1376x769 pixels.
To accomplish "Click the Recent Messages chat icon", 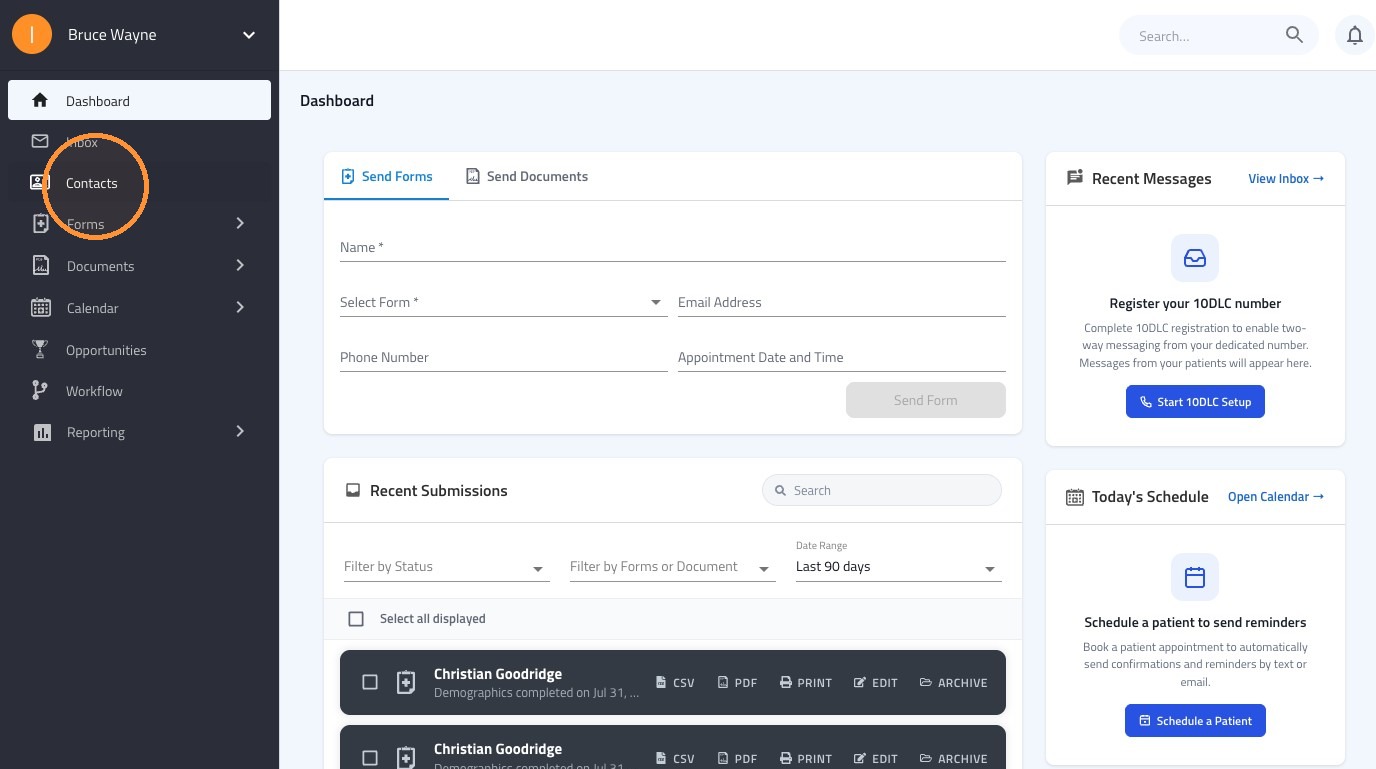I will [x=1075, y=178].
